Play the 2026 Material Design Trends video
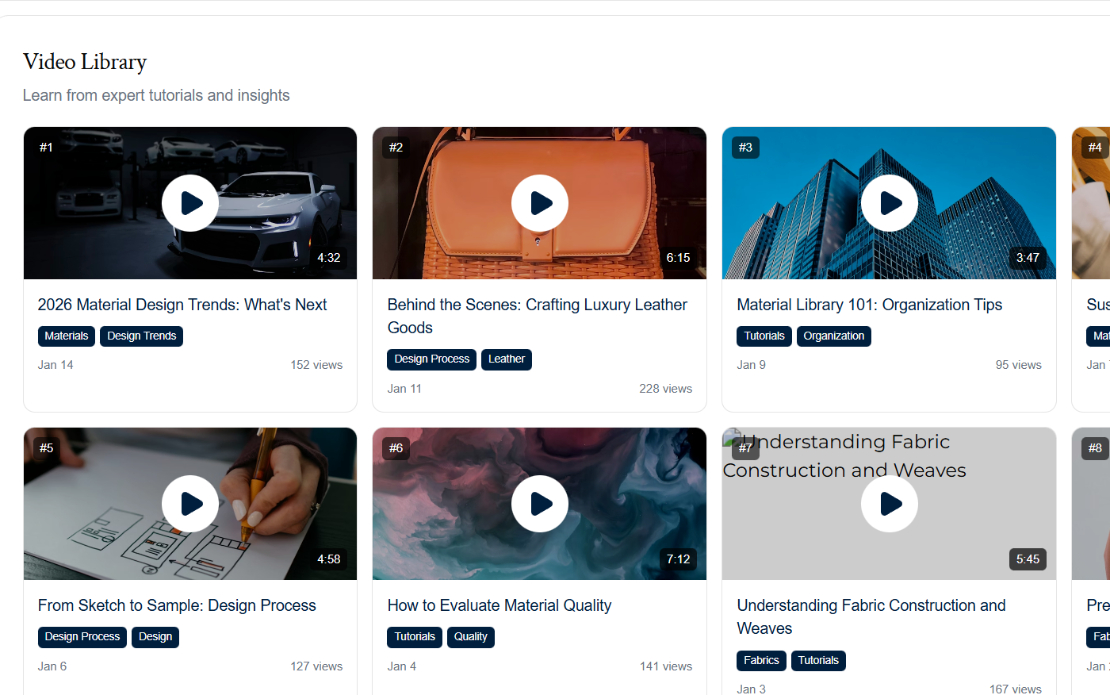 tap(190, 203)
